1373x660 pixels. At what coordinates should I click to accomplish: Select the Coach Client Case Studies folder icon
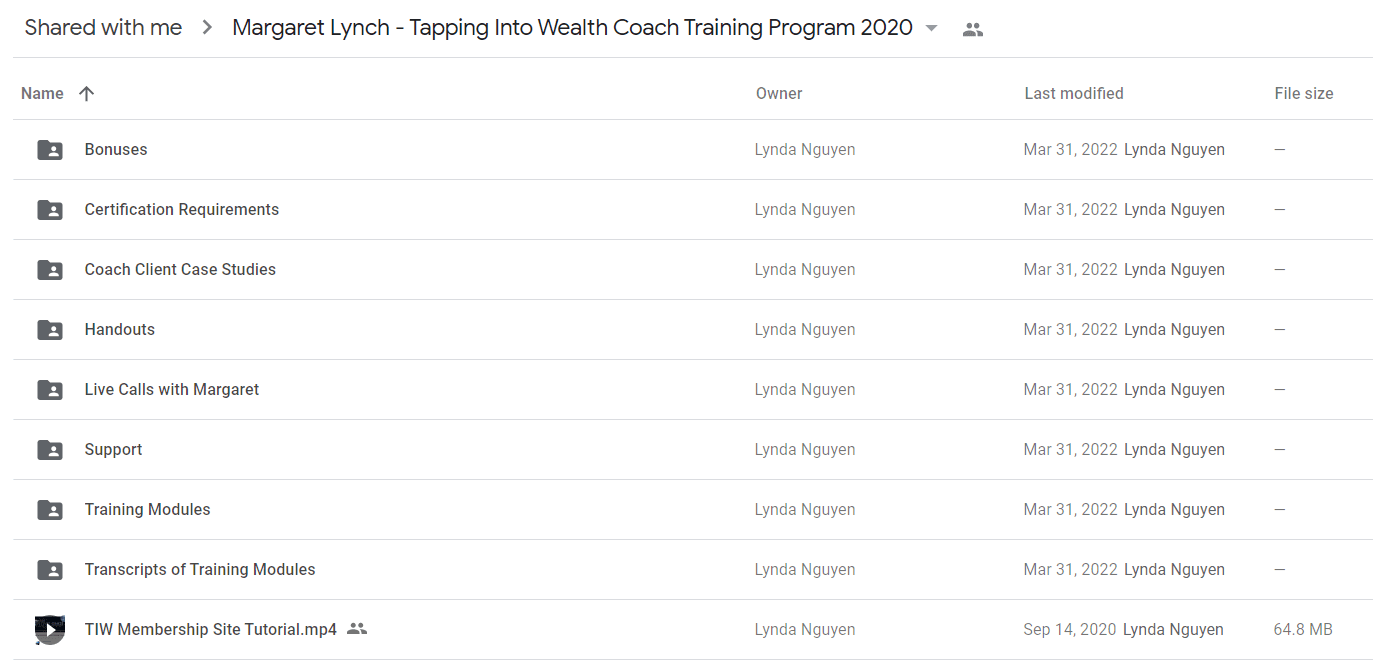[x=50, y=270]
